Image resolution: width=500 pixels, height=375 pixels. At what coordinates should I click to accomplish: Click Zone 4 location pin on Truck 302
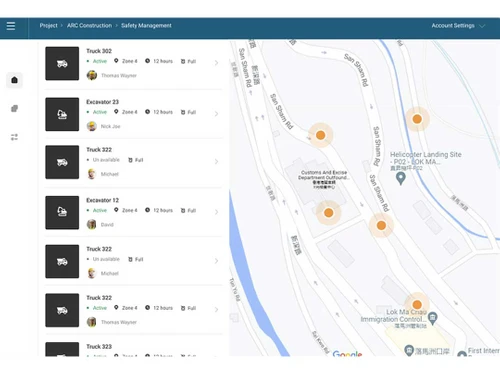tap(116, 61)
